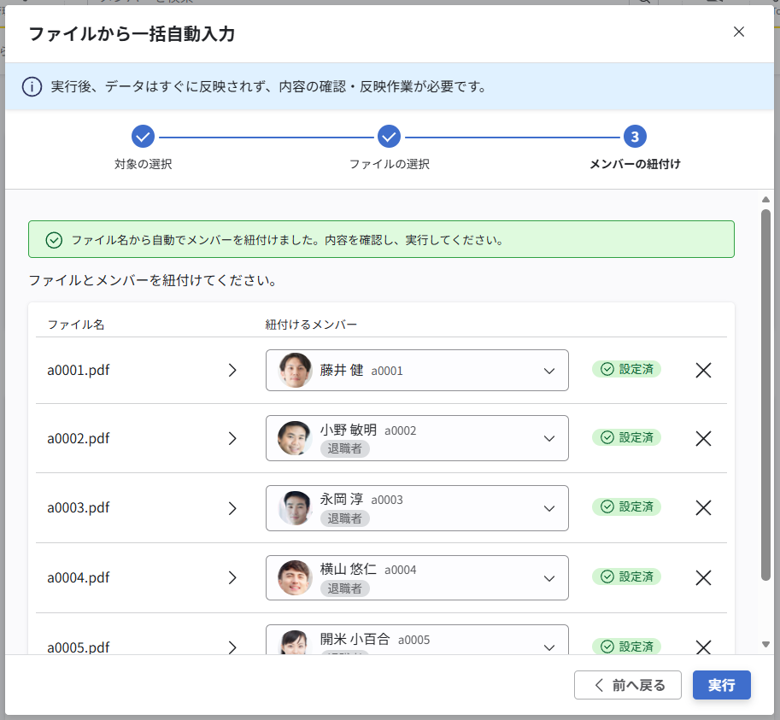This screenshot has height=720, width=780.
Task: Click file name a0003.pdf
Action: click(78, 508)
